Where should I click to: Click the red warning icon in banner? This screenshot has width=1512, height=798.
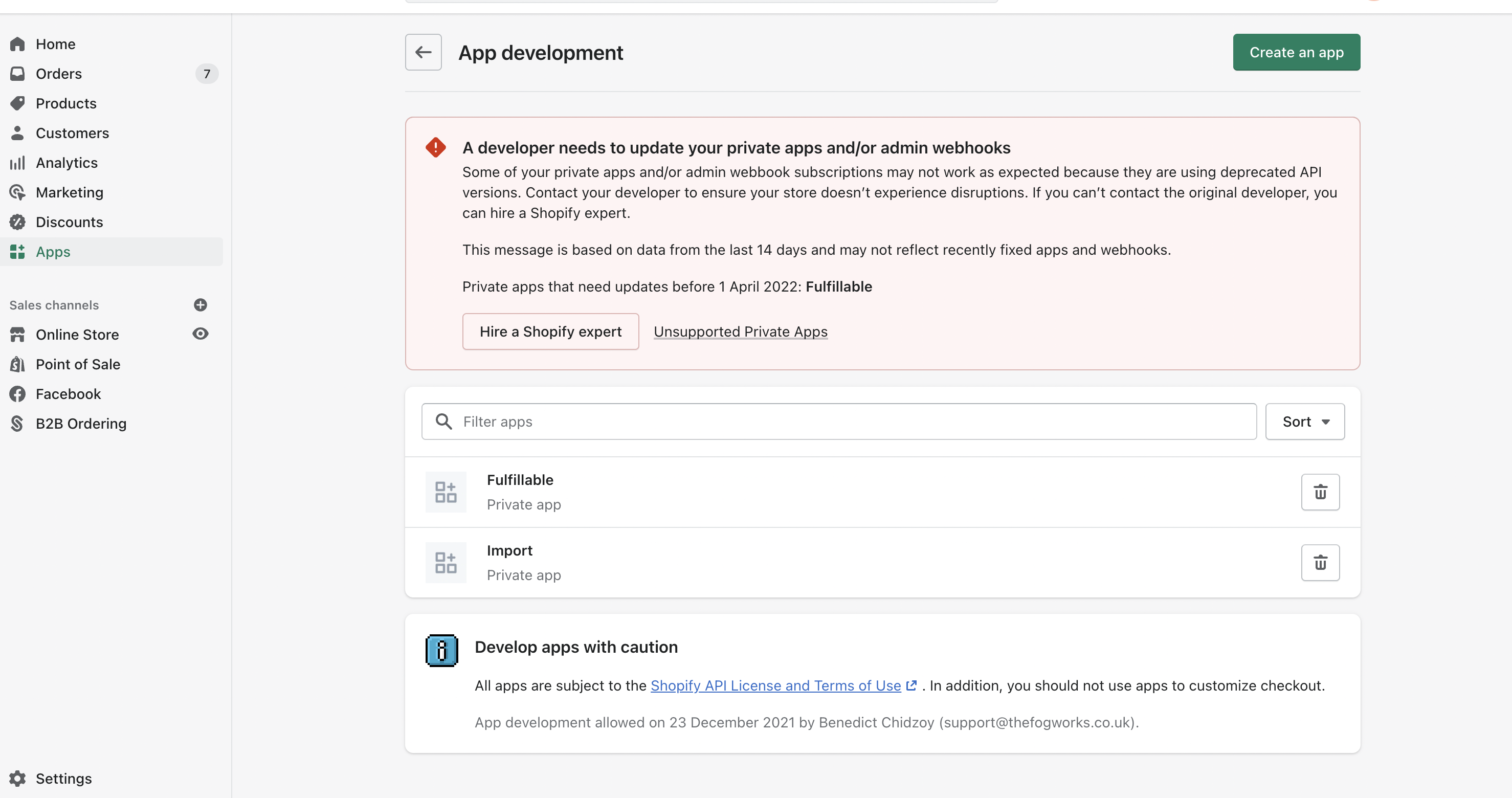click(435, 147)
